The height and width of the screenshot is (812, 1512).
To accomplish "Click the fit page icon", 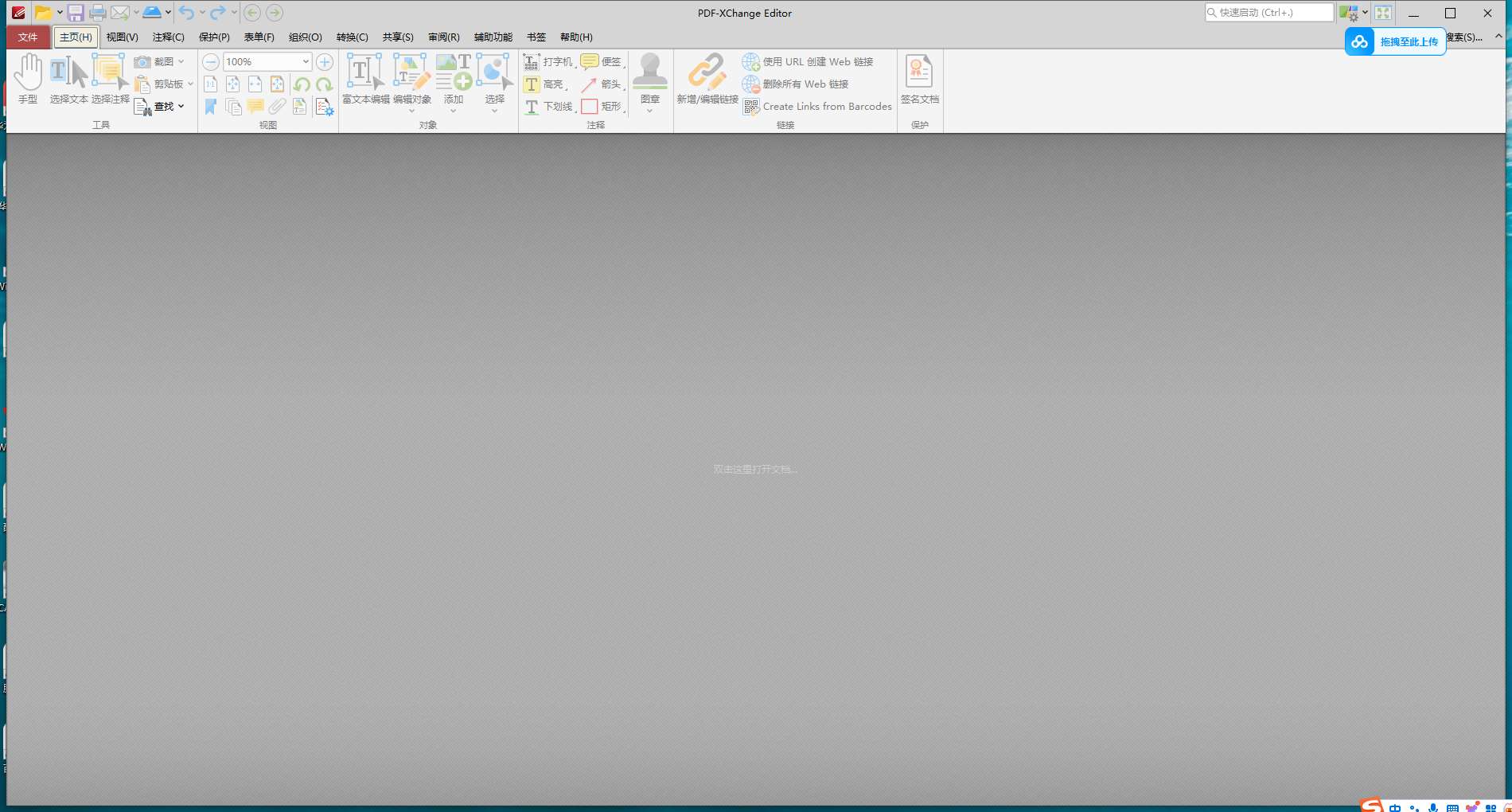I will [x=233, y=84].
